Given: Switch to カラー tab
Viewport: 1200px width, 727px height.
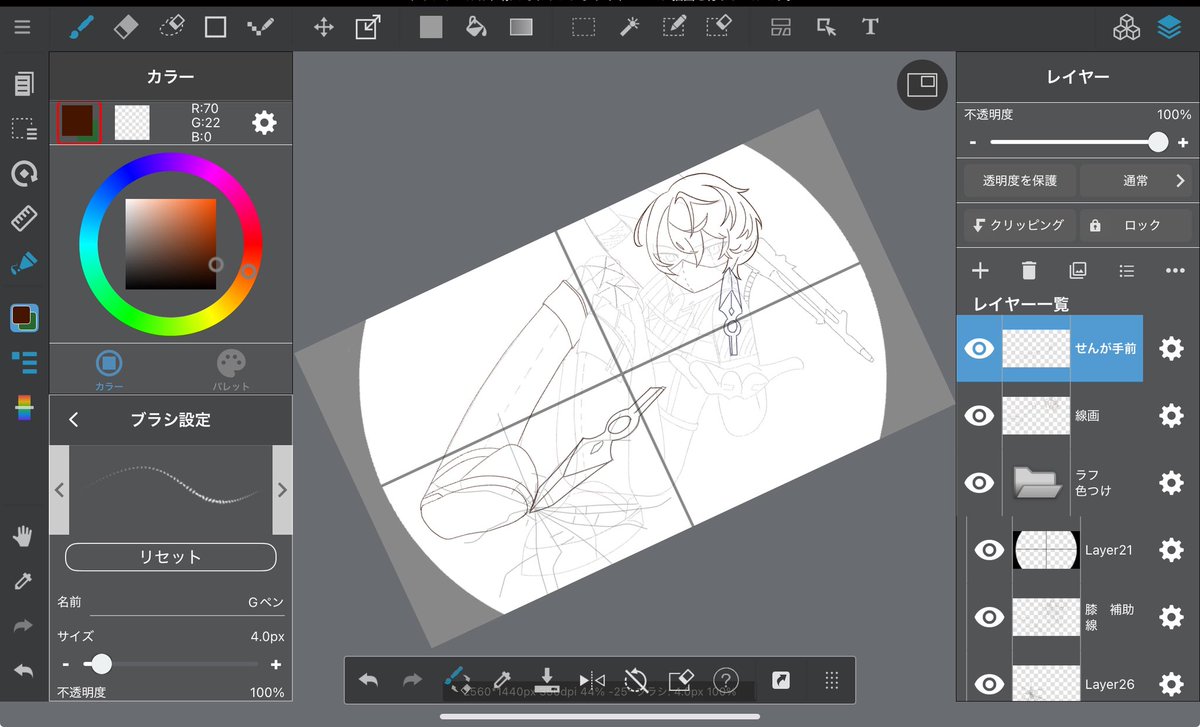Looking at the screenshot, I should [x=109, y=369].
